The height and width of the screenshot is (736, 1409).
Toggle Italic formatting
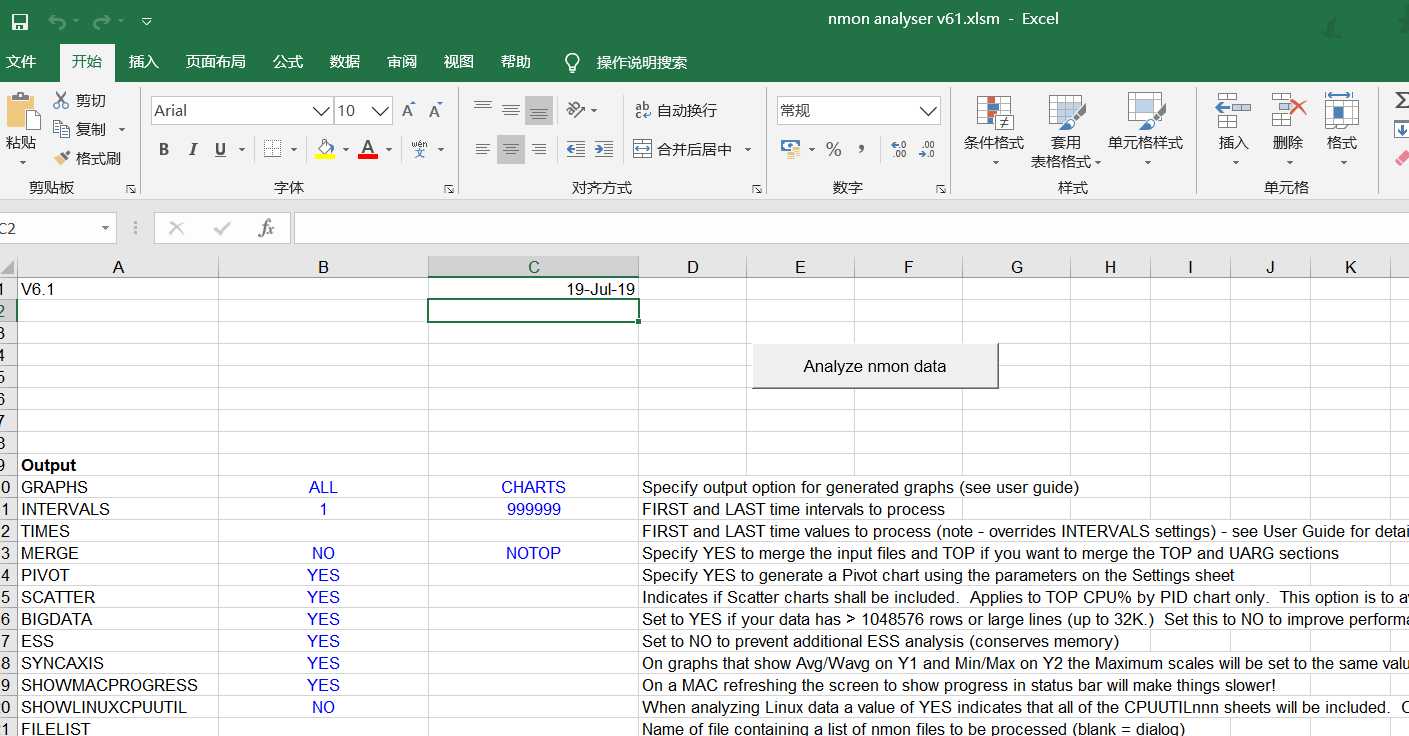pyautogui.click(x=192, y=150)
